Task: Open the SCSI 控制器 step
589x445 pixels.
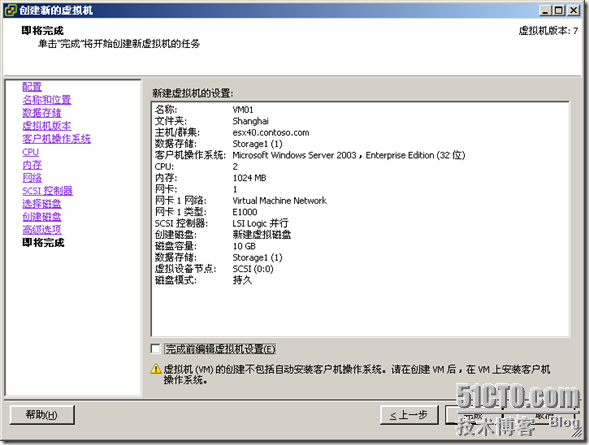Action: [x=47, y=191]
